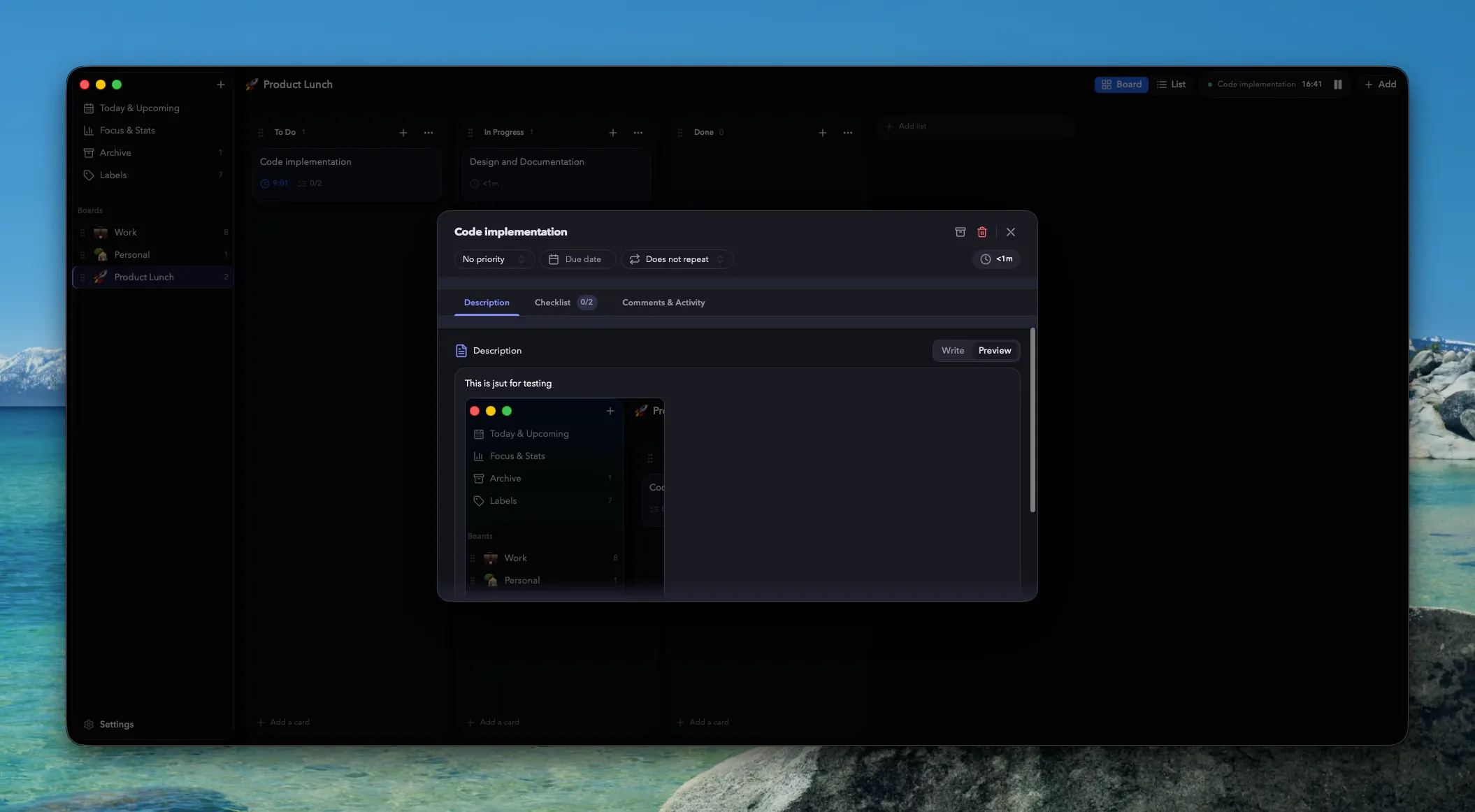Switch description editor to Preview mode

pyautogui.click(x=994, y=351)
